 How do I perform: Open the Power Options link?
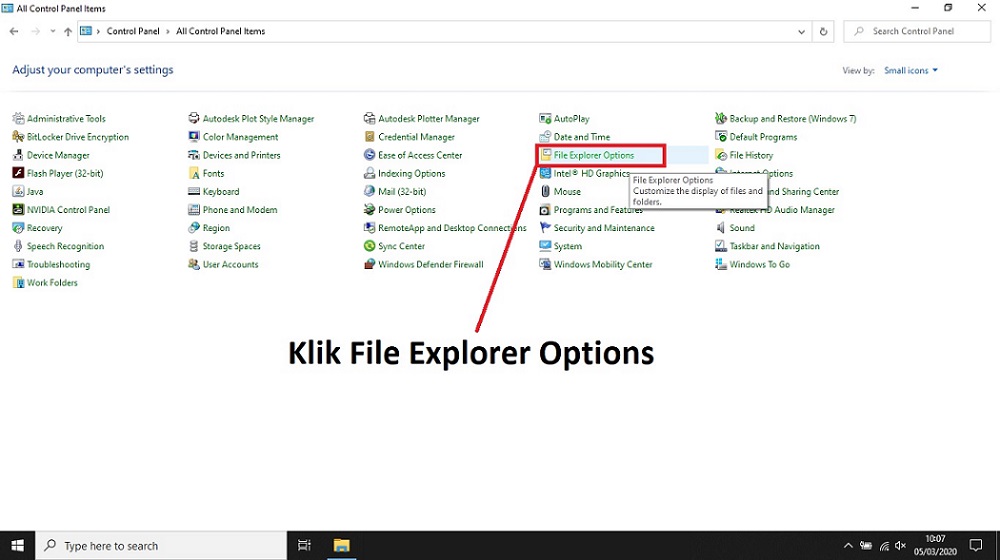[x=407, y=209]
